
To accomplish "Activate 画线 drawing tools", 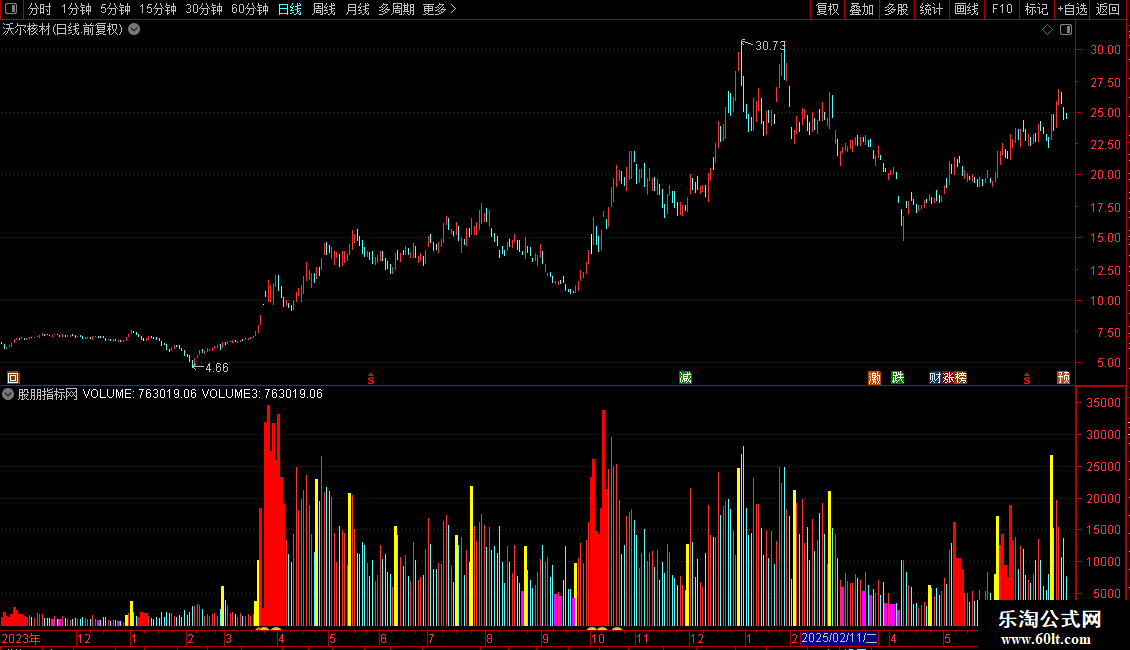I will (x=966, y=9).
